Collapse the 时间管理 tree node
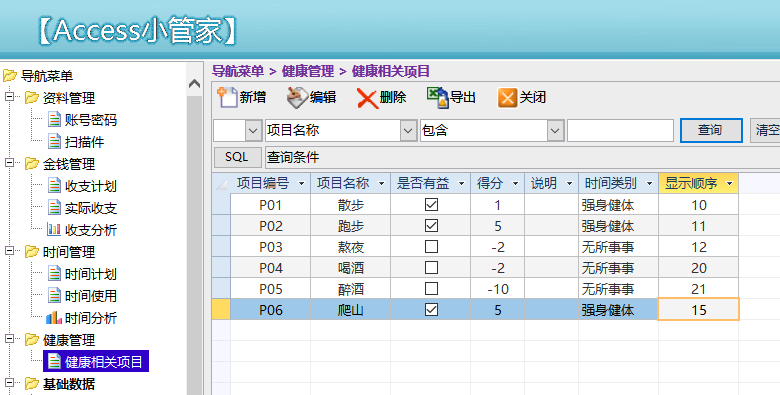 (9, 251)
